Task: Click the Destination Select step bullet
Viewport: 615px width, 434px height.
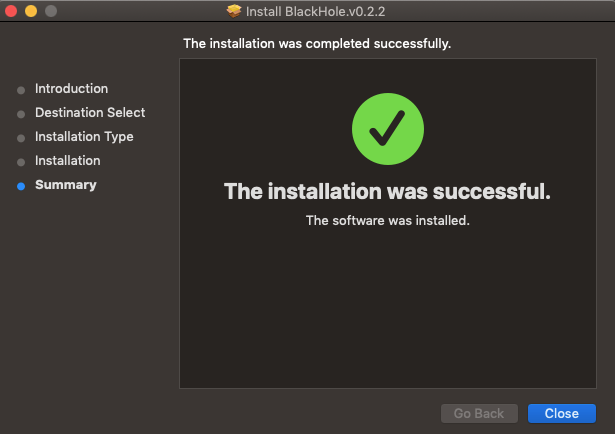Action: coord(21,114)
